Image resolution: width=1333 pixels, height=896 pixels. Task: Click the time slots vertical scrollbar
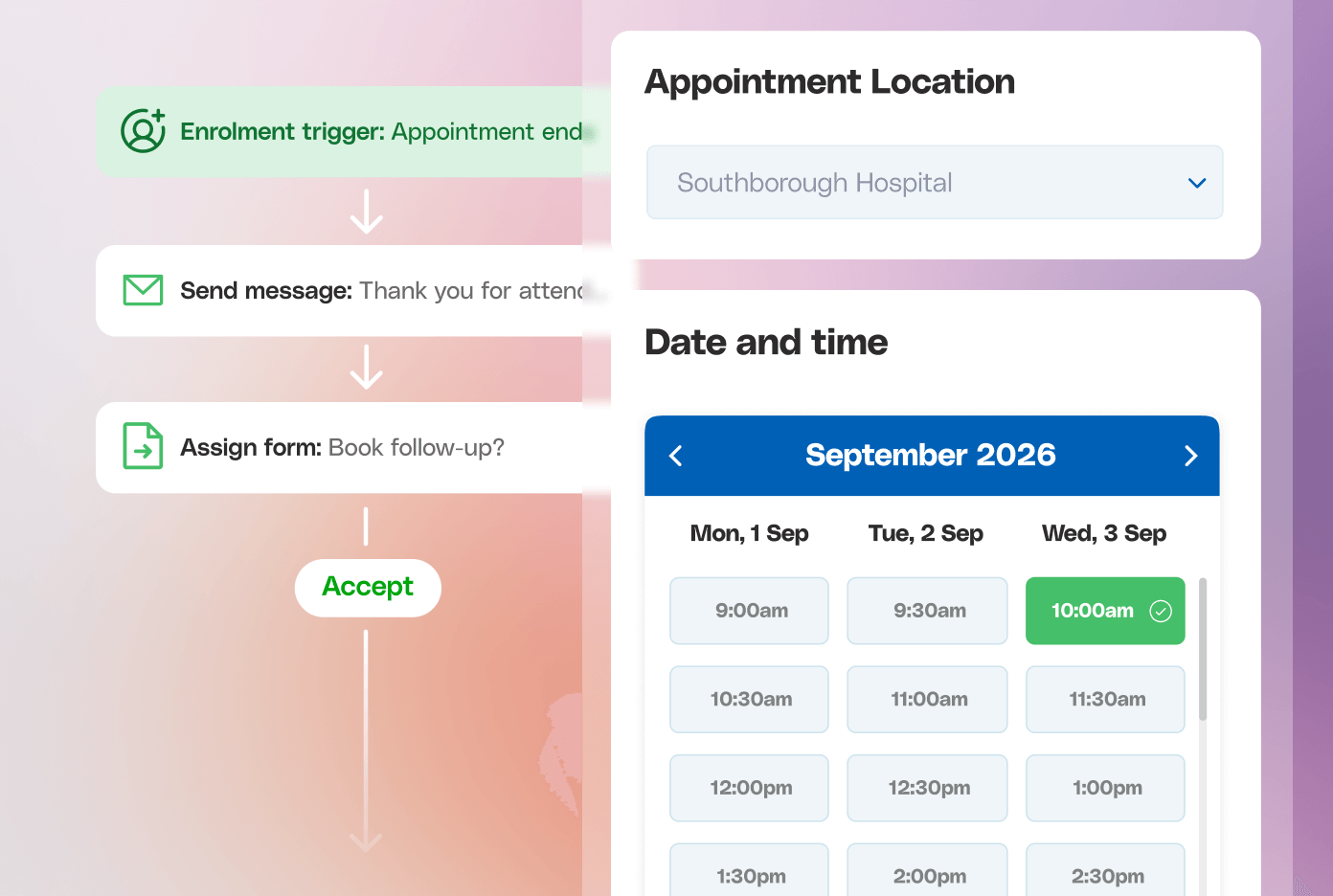pos(1203,649)
